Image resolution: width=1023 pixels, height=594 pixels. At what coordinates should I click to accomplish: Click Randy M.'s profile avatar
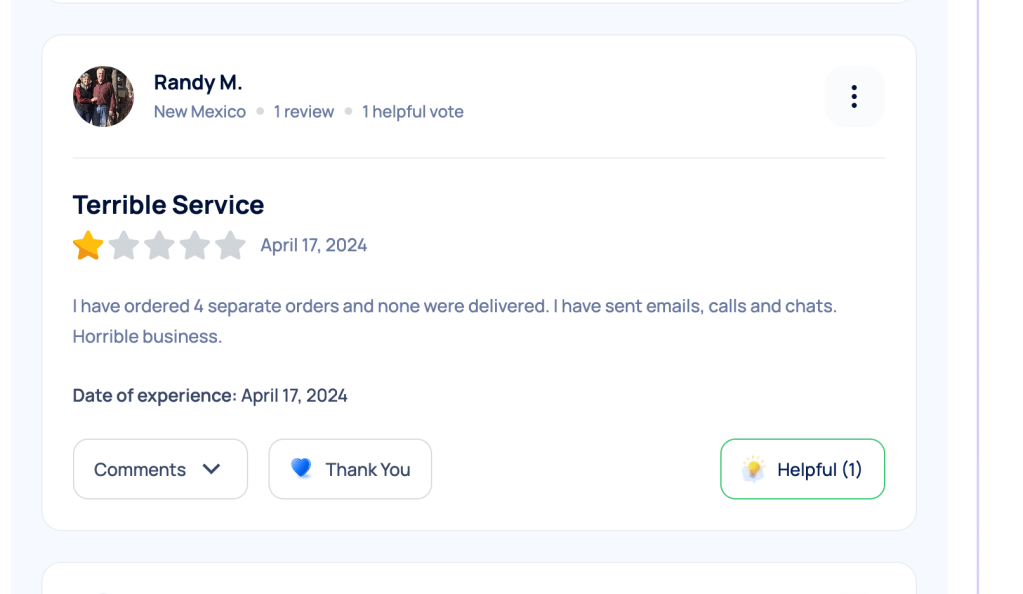(103, 97)
